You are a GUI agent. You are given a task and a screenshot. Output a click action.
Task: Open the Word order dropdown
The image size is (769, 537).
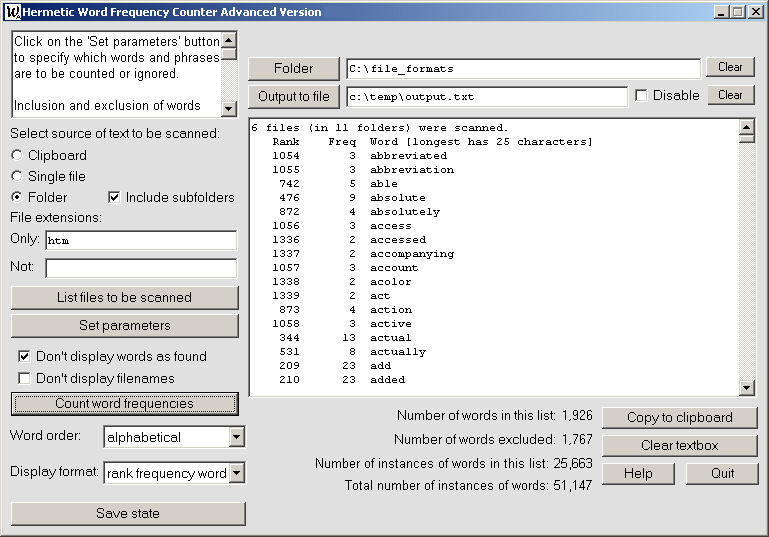pyautogui.click(x=236, y=437)
